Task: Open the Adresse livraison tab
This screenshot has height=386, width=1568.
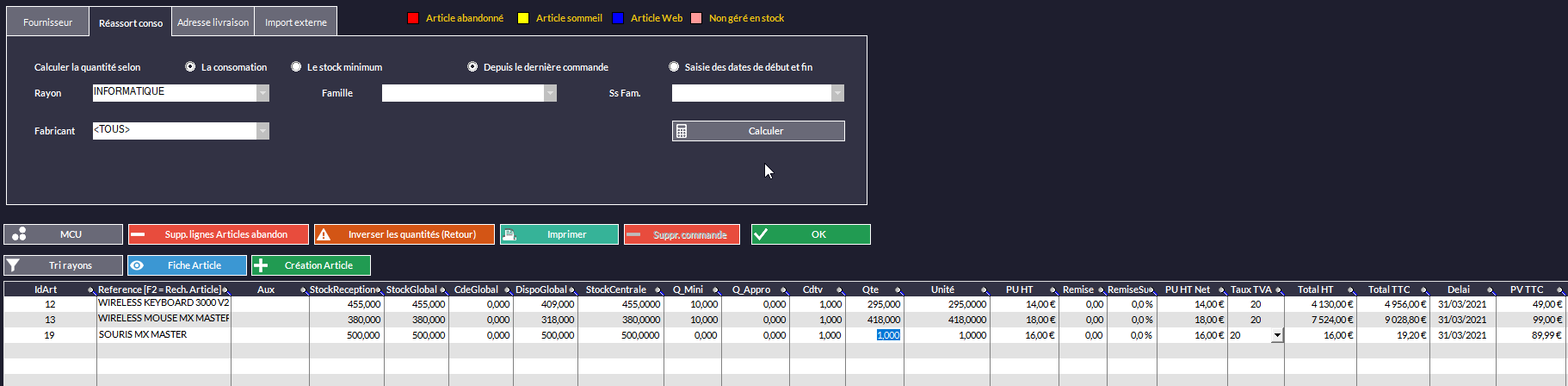Action: [x=213, y=22]
